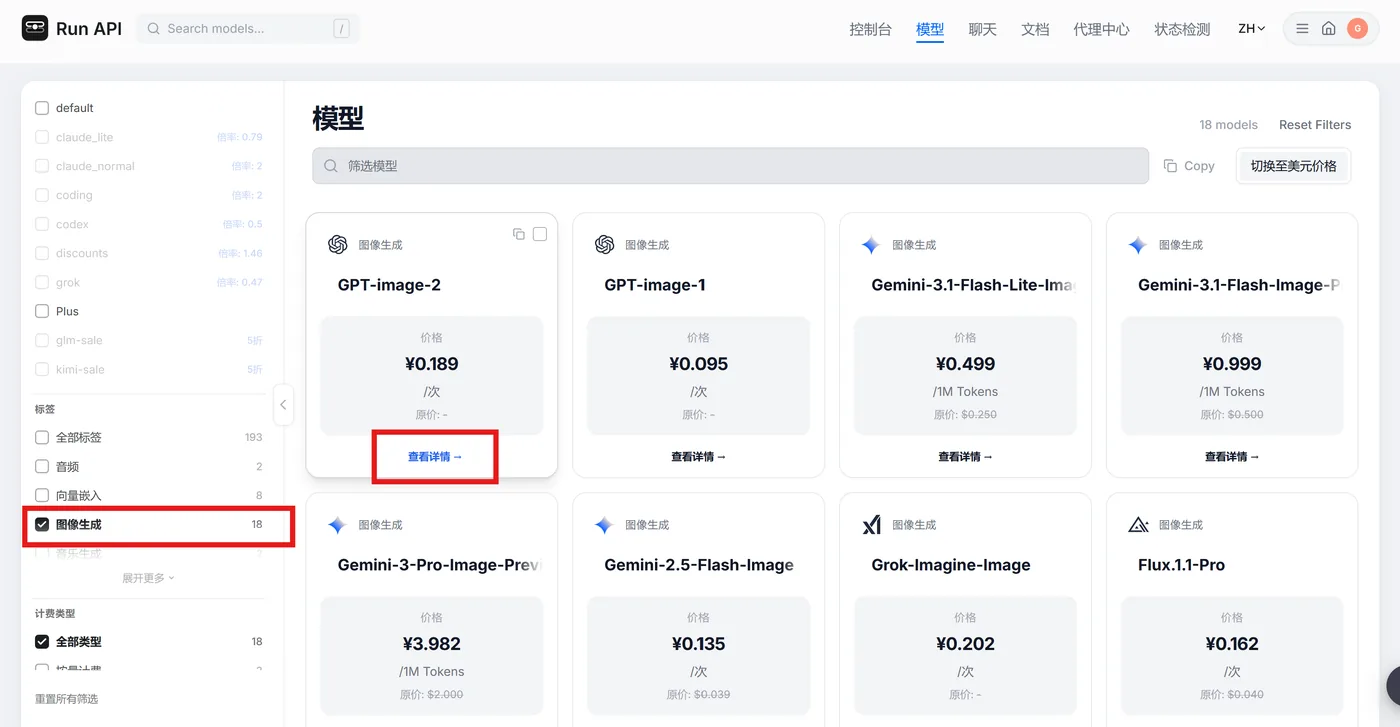Check the 音频 tag filter

click(42, 466)
